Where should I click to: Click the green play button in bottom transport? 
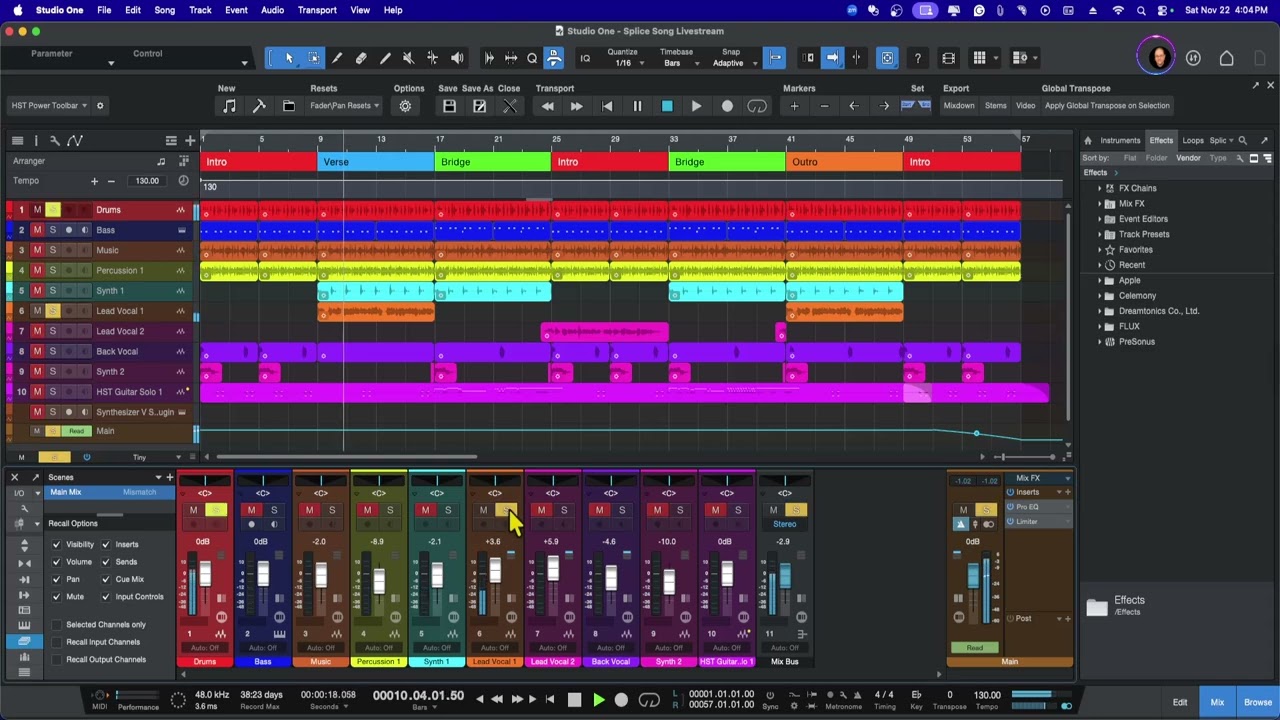click(x=598, y=700)
